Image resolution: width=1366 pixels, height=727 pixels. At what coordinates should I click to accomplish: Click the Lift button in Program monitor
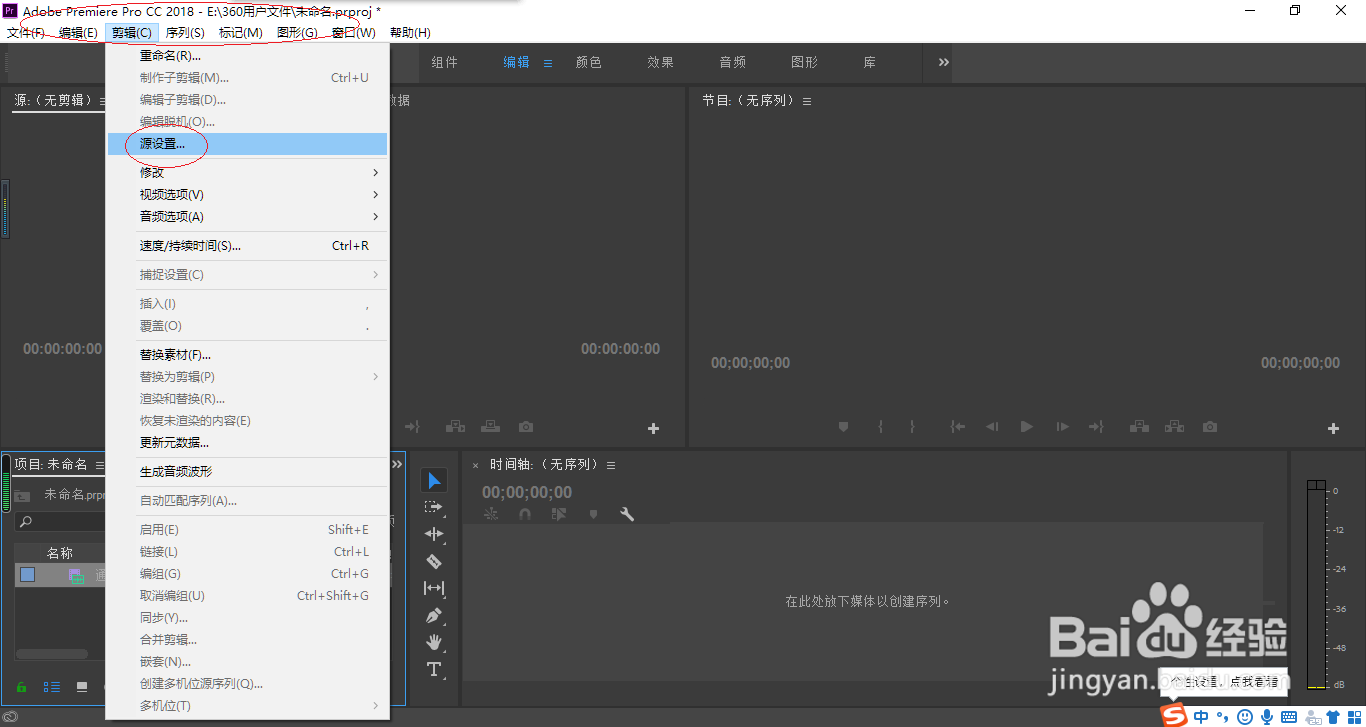click(1139, 427)
